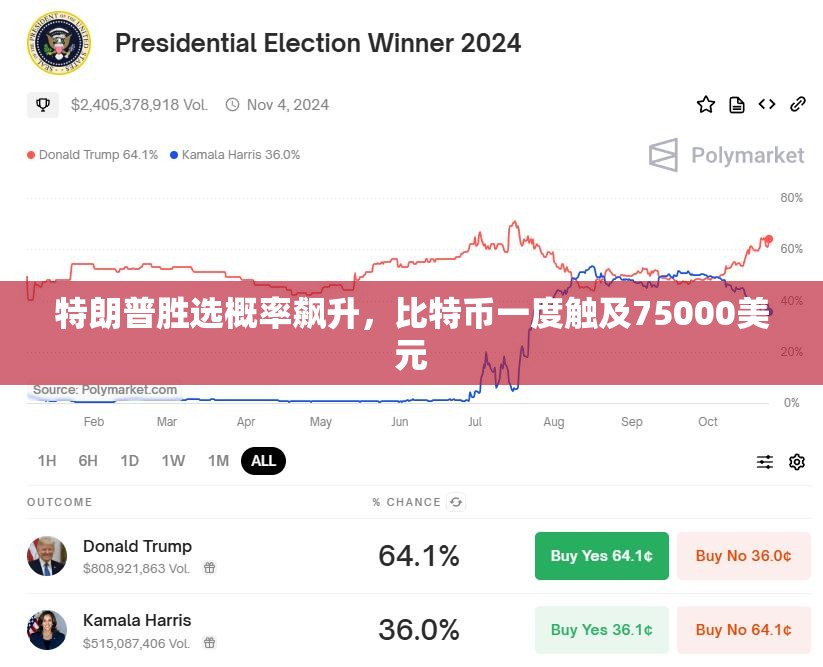
Task: Click Buy Yes 64.1¢ button
Action: tap(602, 556)
